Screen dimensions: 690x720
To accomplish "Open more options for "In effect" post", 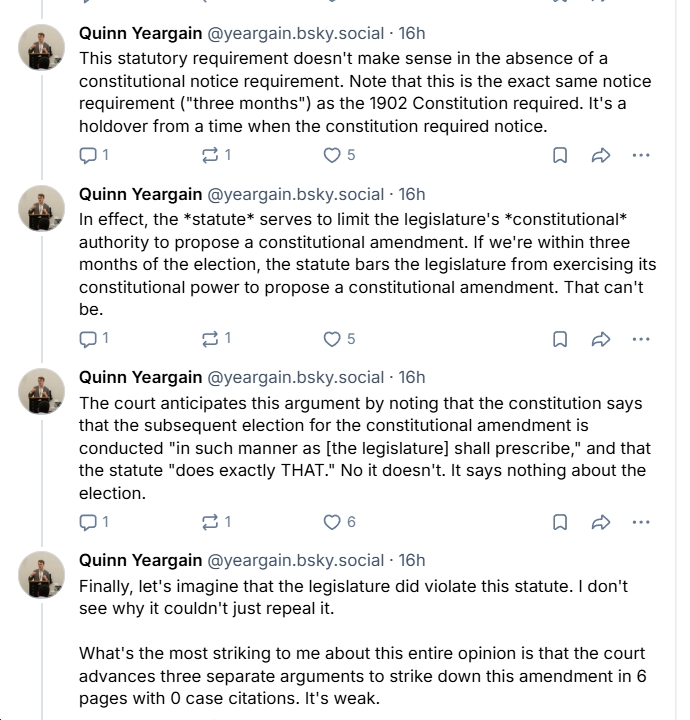I will [x=641, y=339].
